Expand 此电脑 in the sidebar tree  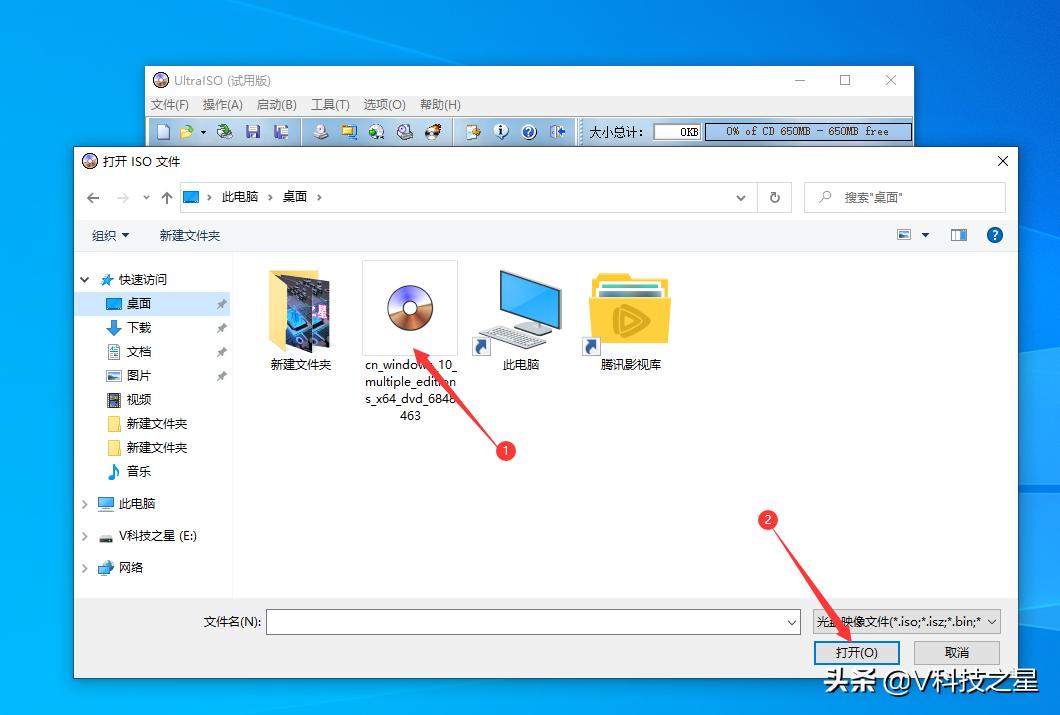[84, 503]
